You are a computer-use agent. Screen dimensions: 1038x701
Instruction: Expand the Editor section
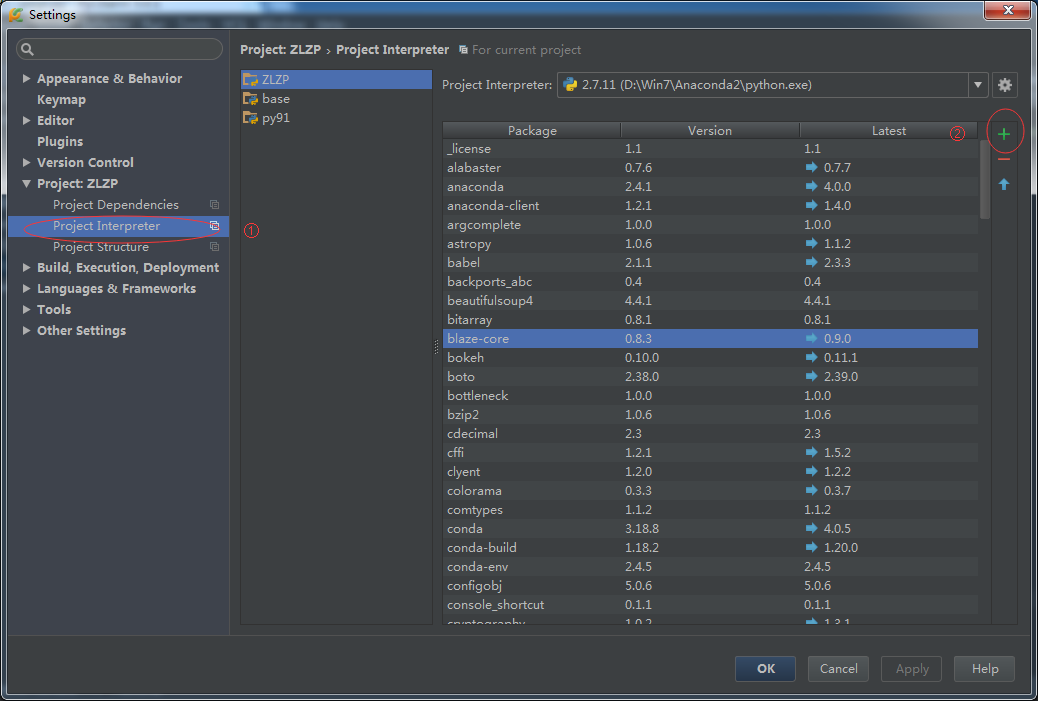point(26,120)
